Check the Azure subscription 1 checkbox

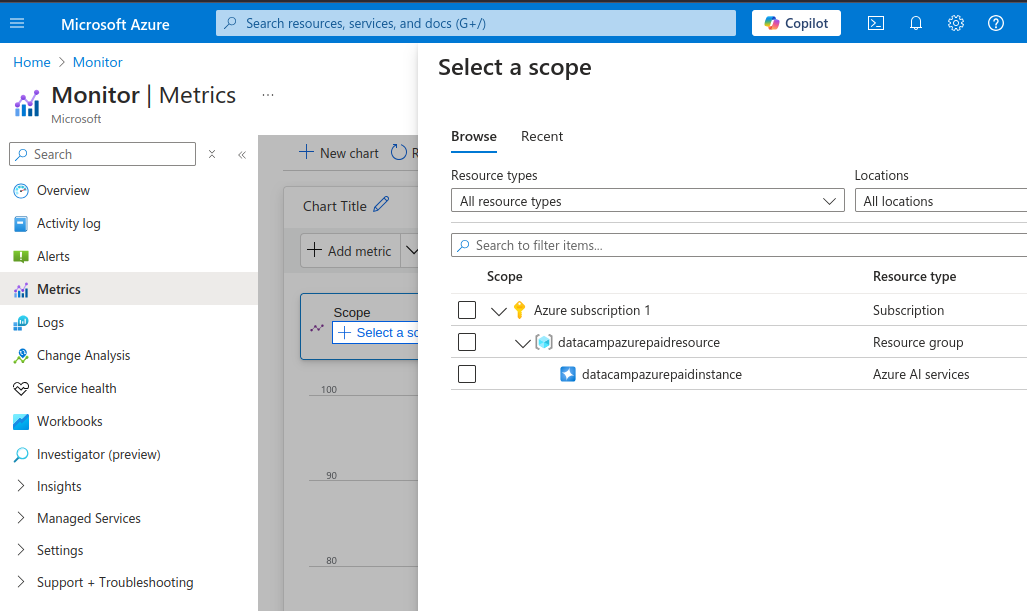(467, 310)
